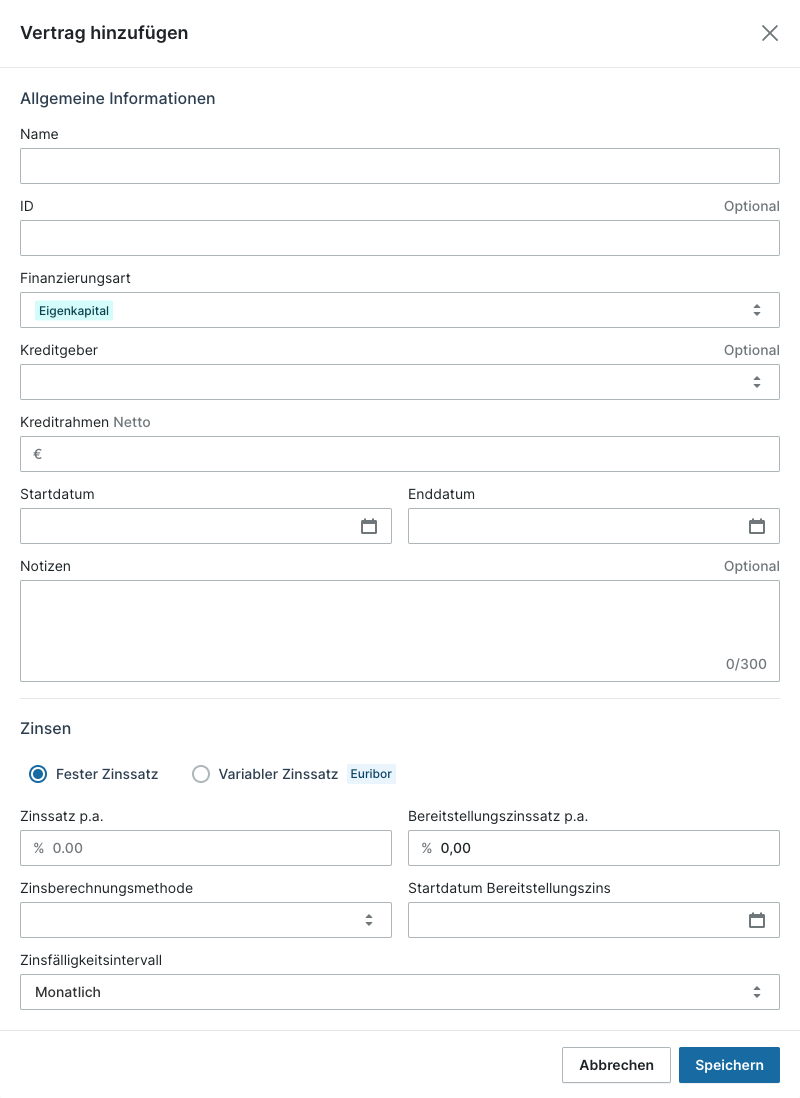Open the Kreditgeber dropdown
Screen dimensions: 800x1098
(x=399, y=382)
